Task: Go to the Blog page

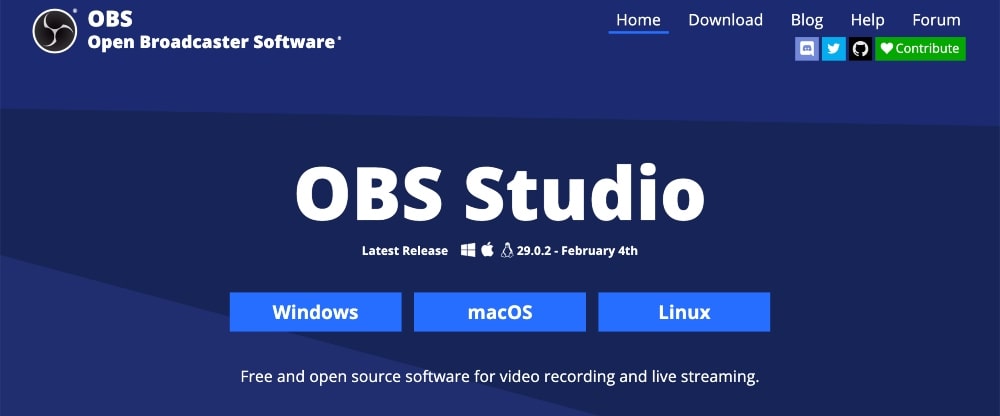Action: coord(807,20)
